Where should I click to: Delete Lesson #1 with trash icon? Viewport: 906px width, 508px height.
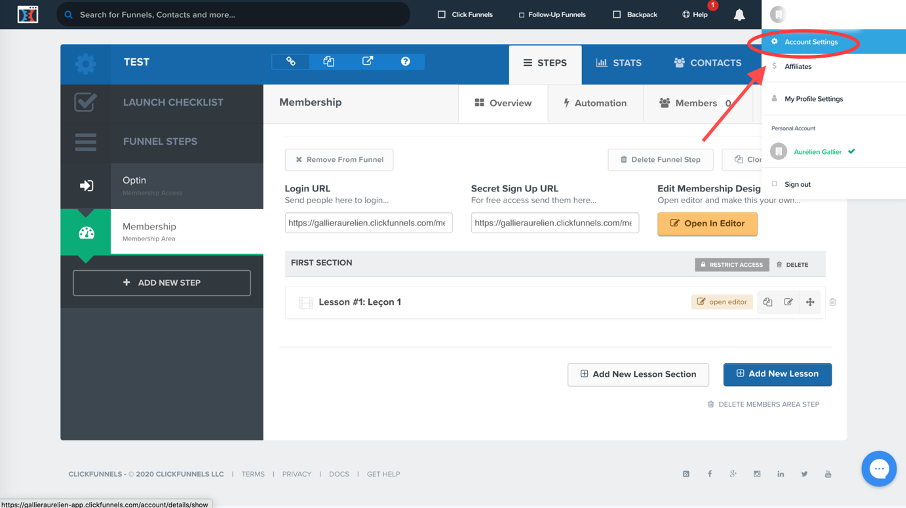(x=833, y=302)
